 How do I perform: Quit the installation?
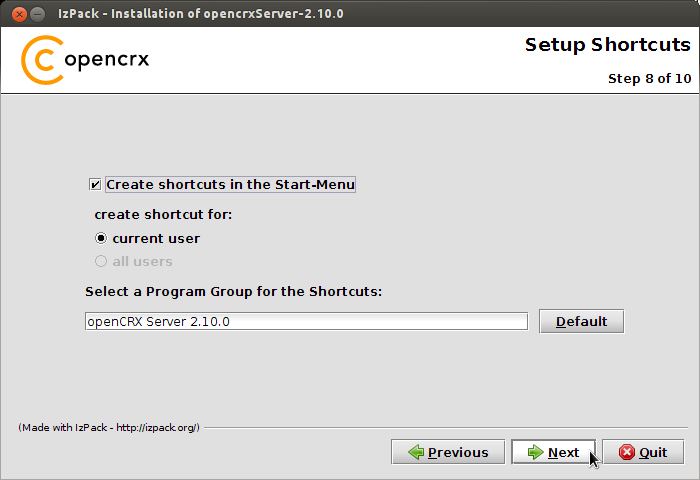[643, 452]
